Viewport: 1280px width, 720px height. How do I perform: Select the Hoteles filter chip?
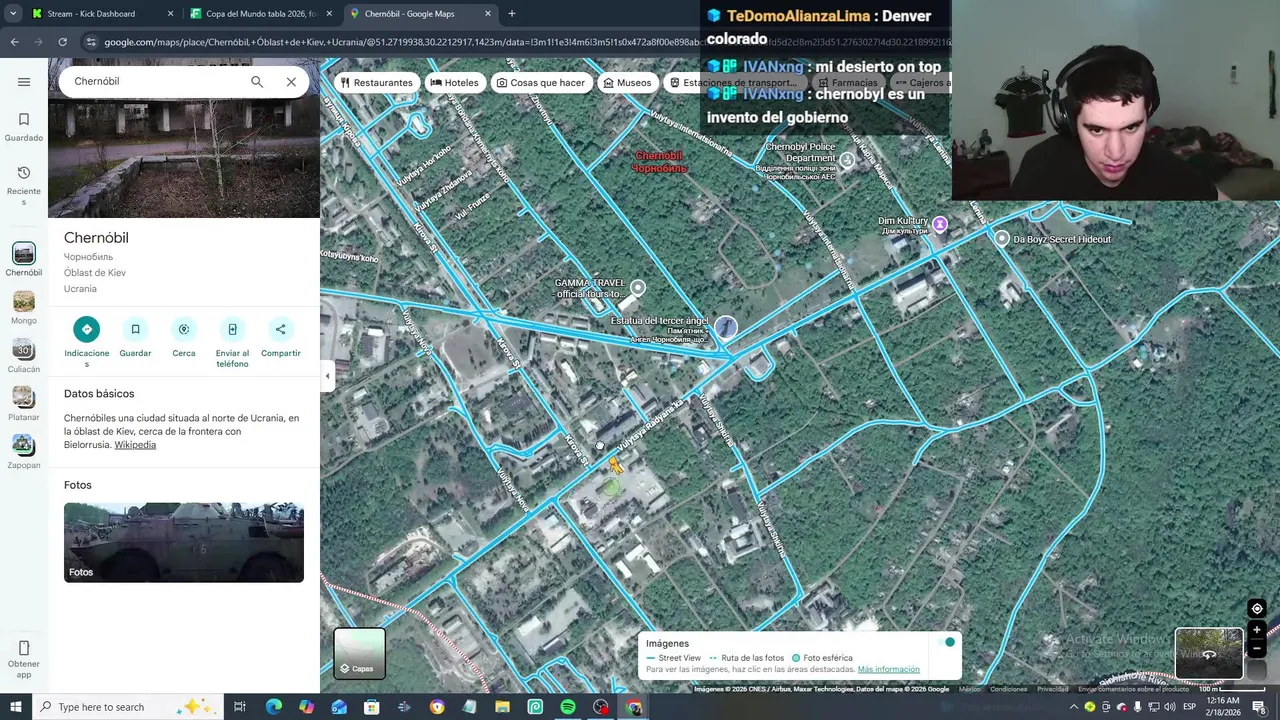pos(455,83)
